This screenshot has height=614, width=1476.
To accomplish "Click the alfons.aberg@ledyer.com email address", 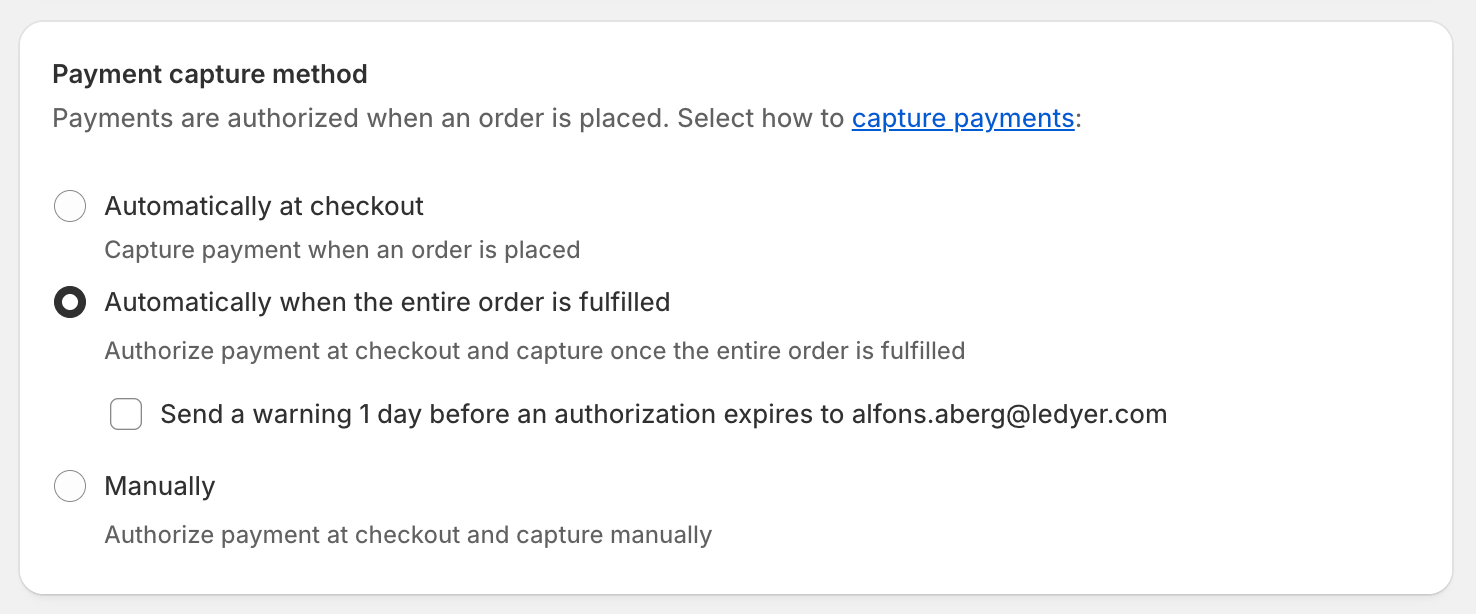I will tap(1009, 414).
